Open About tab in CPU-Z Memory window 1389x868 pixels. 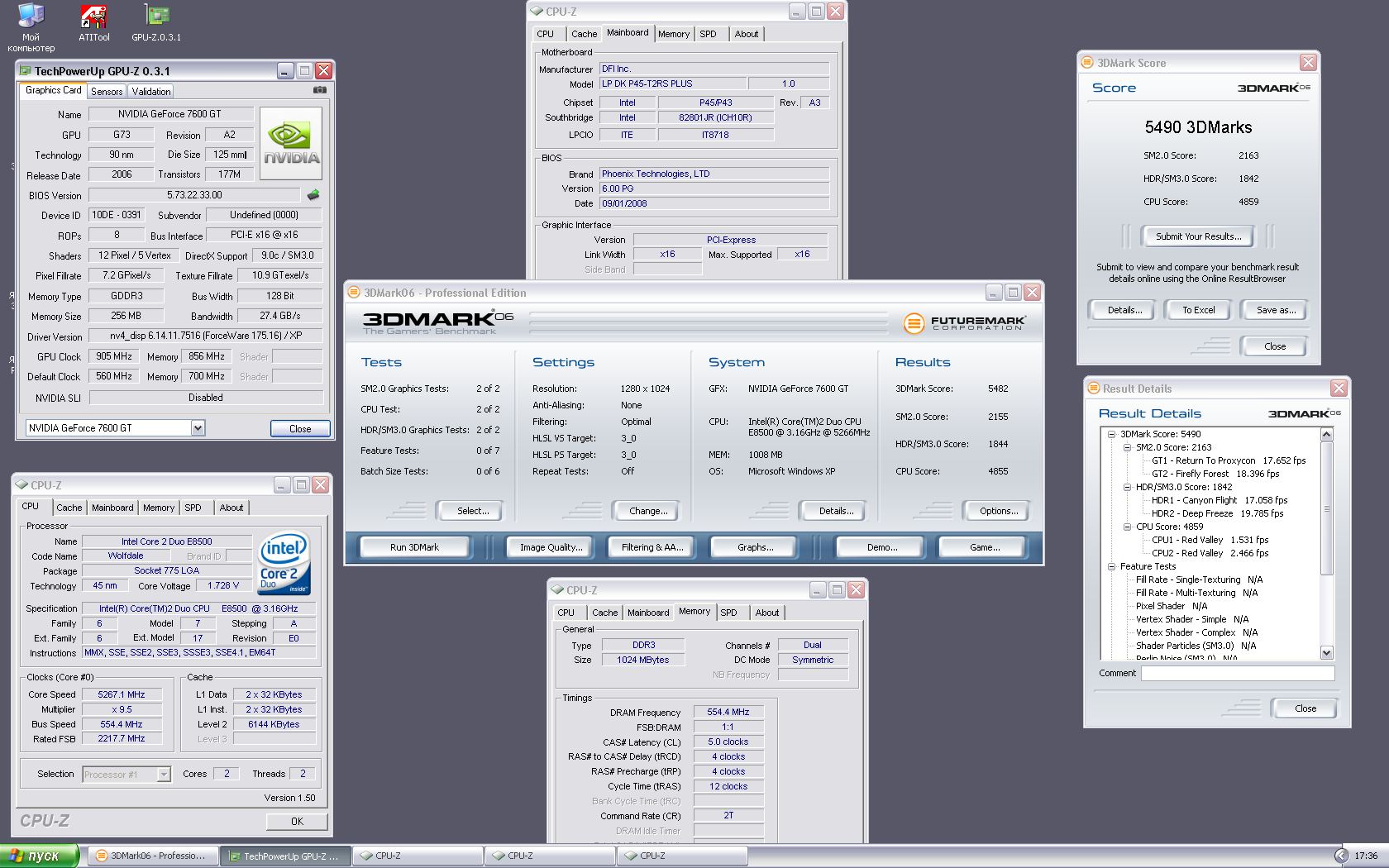coord(767,613)
